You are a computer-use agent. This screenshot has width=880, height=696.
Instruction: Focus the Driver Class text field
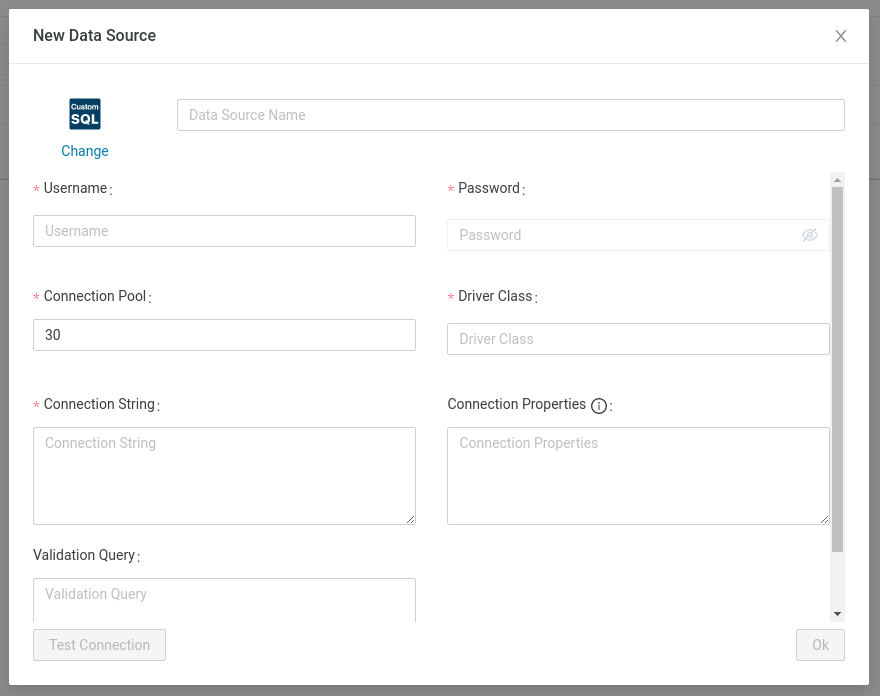click(x=638, y=339)
